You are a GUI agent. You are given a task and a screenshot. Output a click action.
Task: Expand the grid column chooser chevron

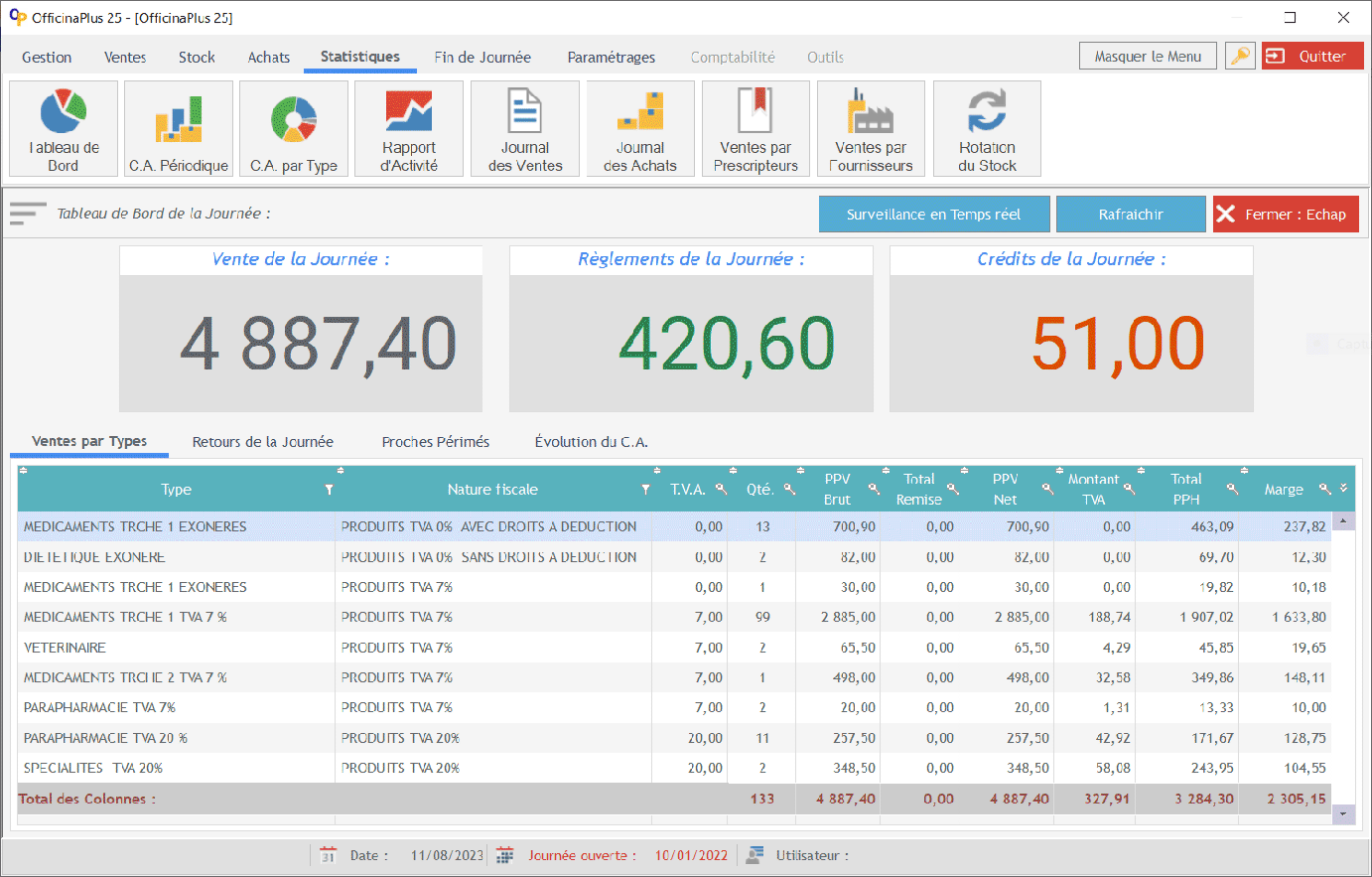click(1343, 489)
